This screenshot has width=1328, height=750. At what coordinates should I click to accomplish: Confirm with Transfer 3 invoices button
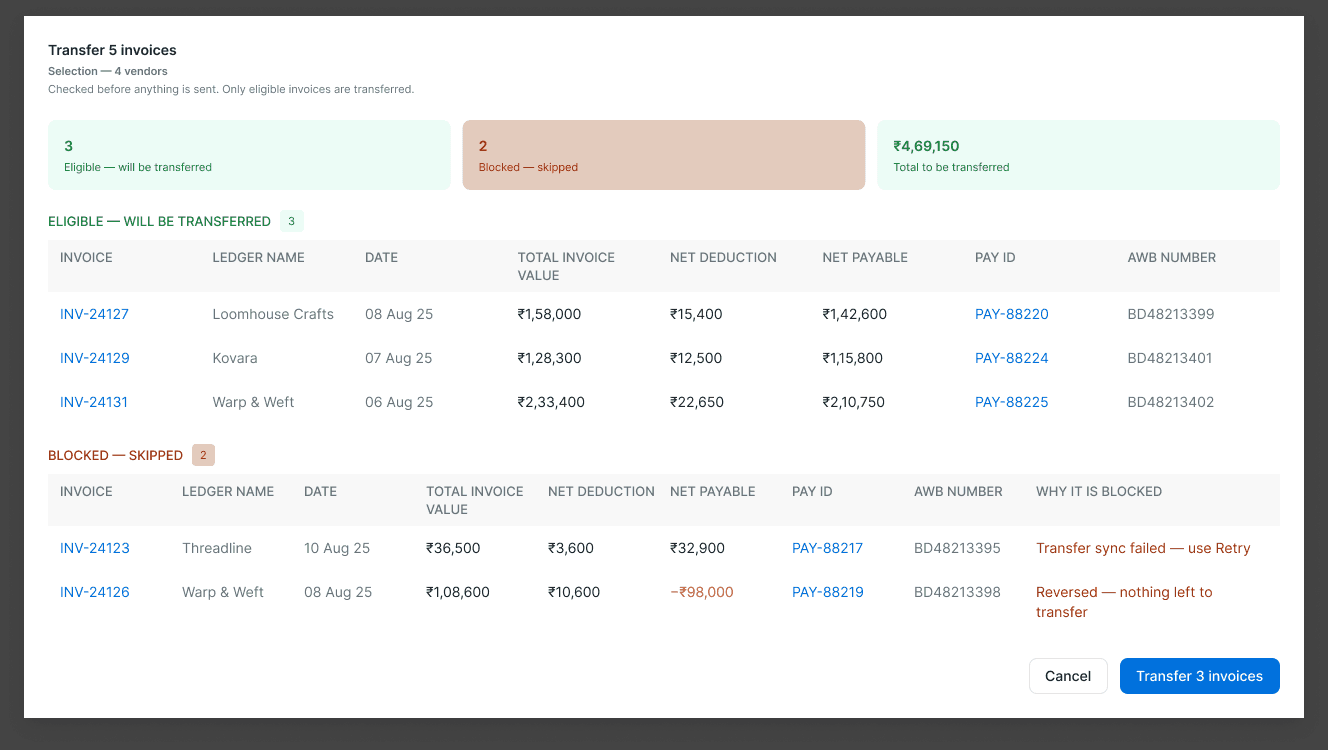(1200, 676)
